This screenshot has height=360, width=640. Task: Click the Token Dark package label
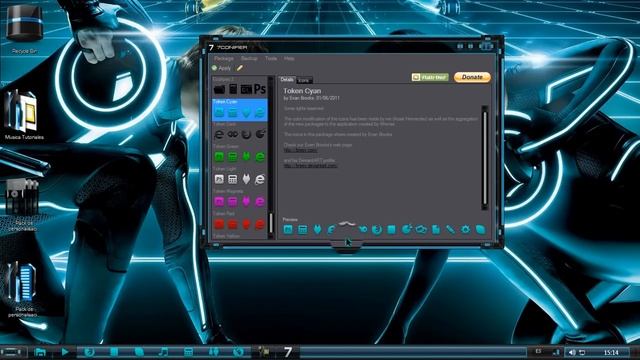tap(224, 124)
